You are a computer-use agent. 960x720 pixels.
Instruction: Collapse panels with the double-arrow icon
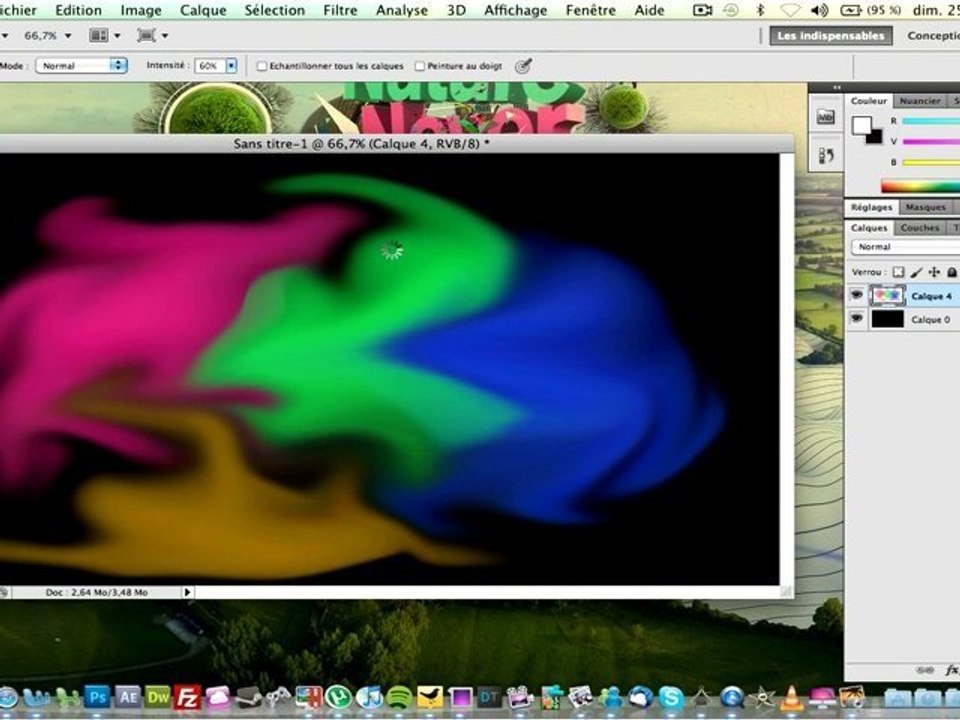(837, 88)
